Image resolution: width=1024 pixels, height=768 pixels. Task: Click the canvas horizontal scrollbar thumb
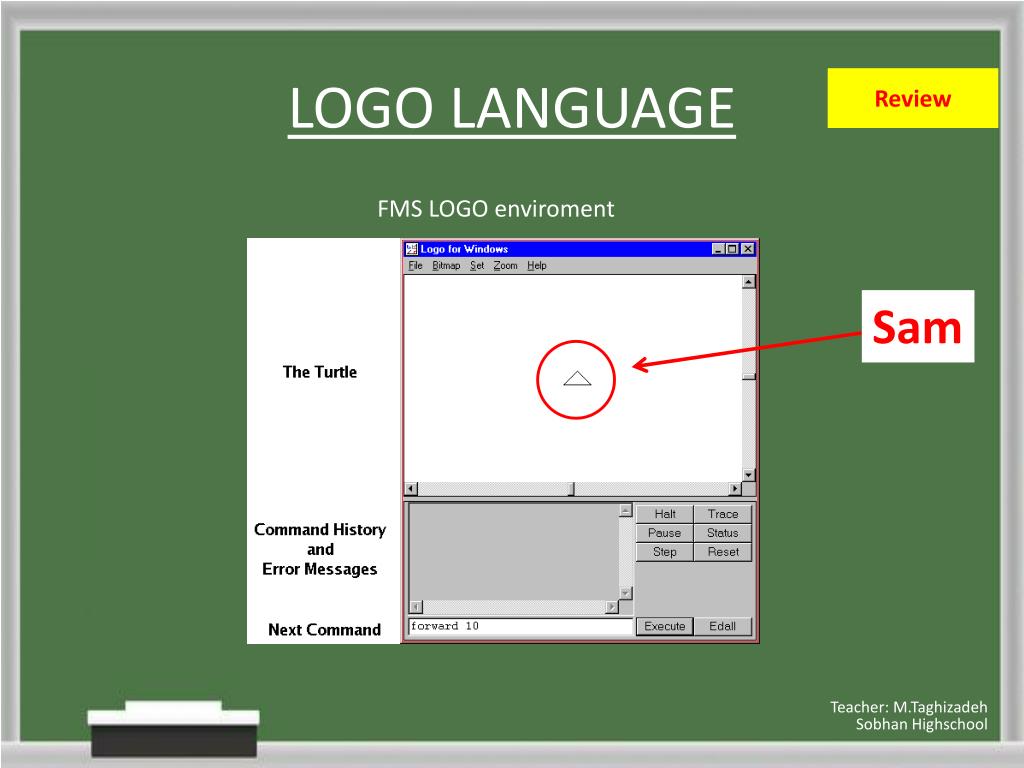point(571,488)
